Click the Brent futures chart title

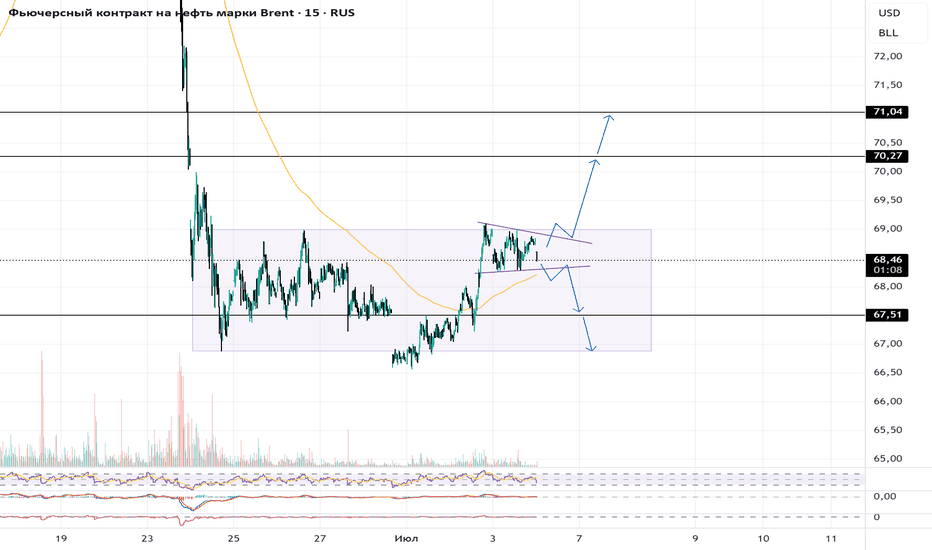pyautogui.click(x=182, y=12)
